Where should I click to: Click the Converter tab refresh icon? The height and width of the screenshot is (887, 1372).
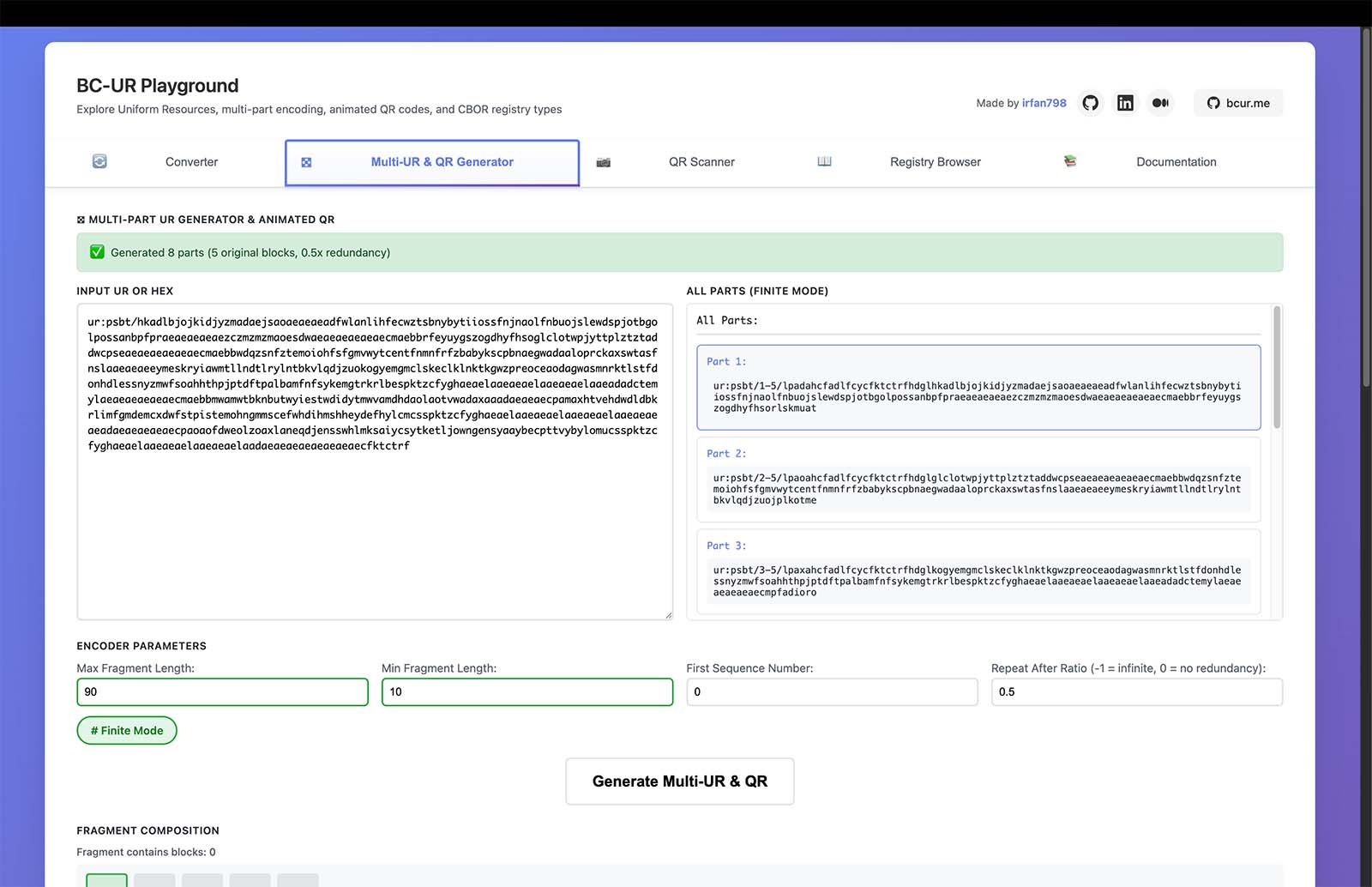click(x=99, y=161)
